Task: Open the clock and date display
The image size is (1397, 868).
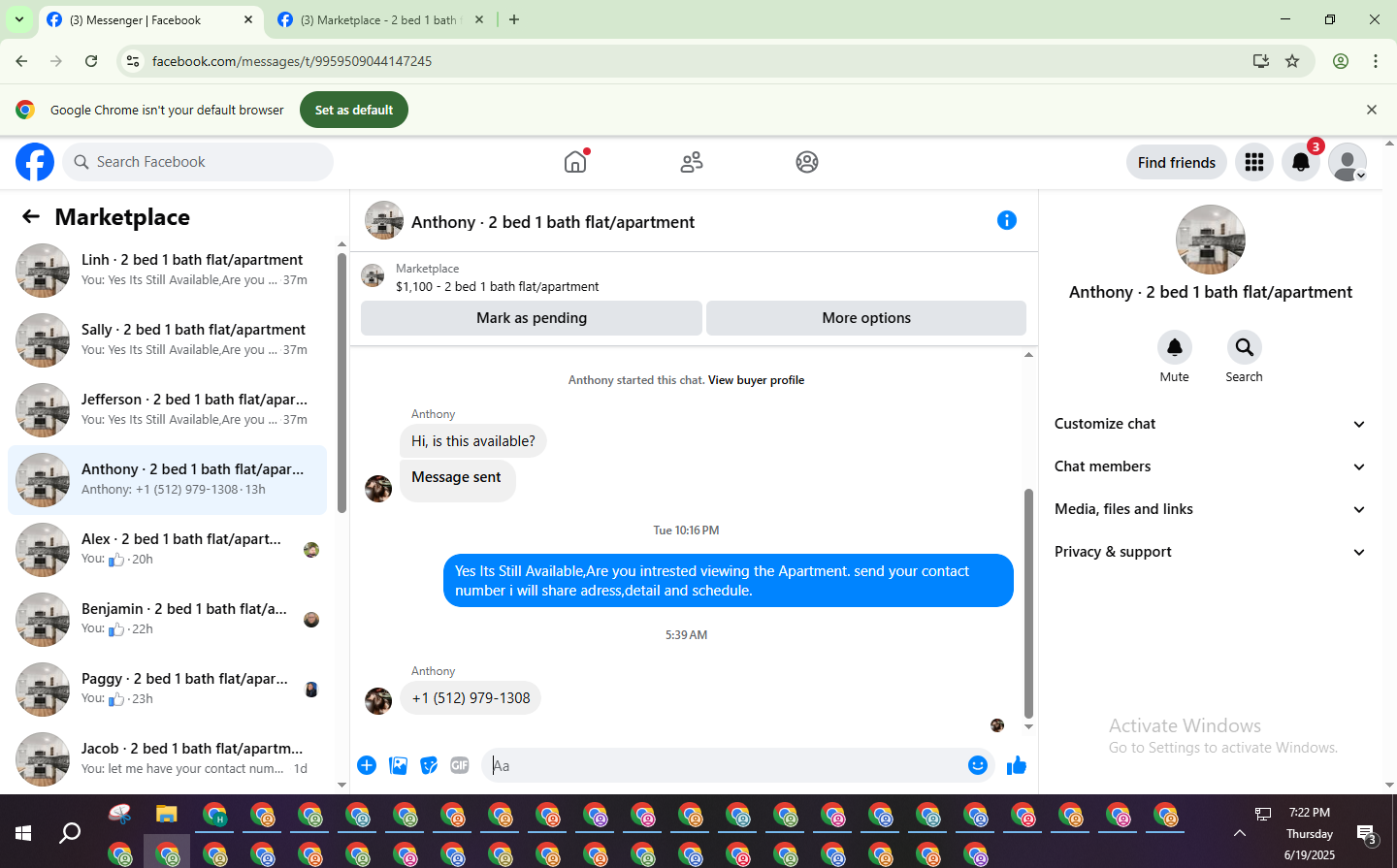Action: tap(1310, 833)
